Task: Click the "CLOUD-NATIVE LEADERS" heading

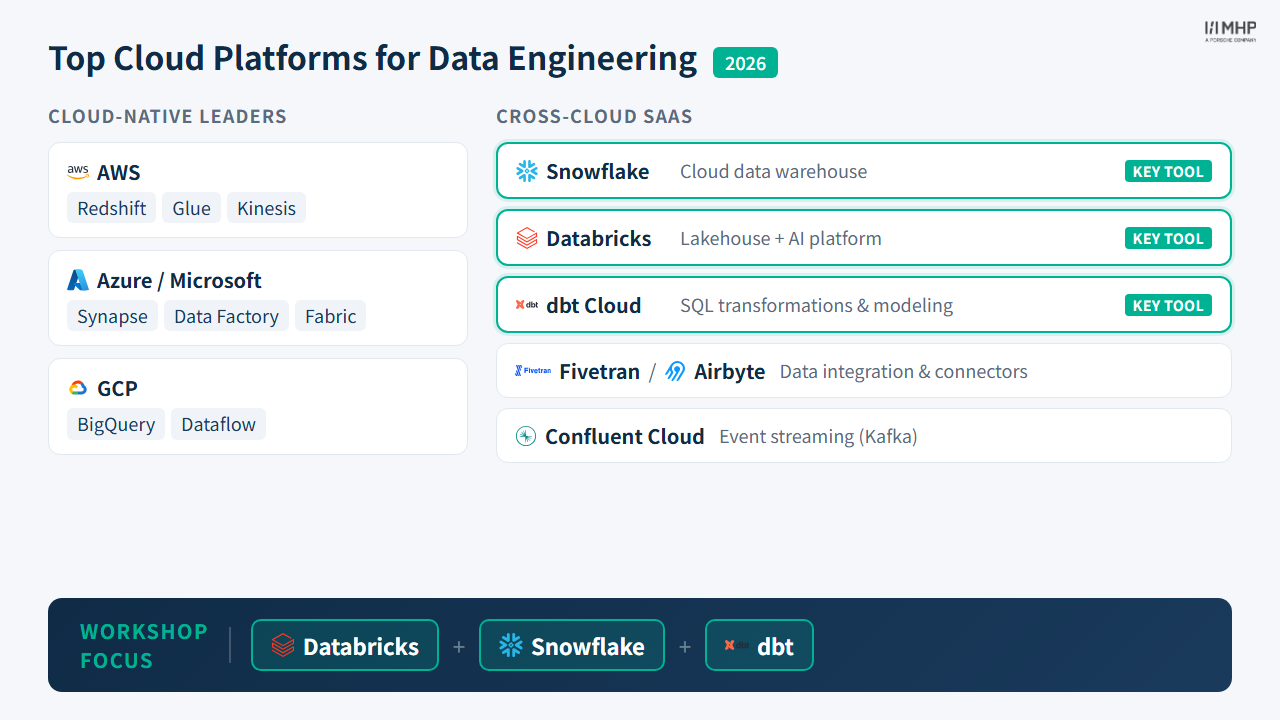Action: coord(168,117)
